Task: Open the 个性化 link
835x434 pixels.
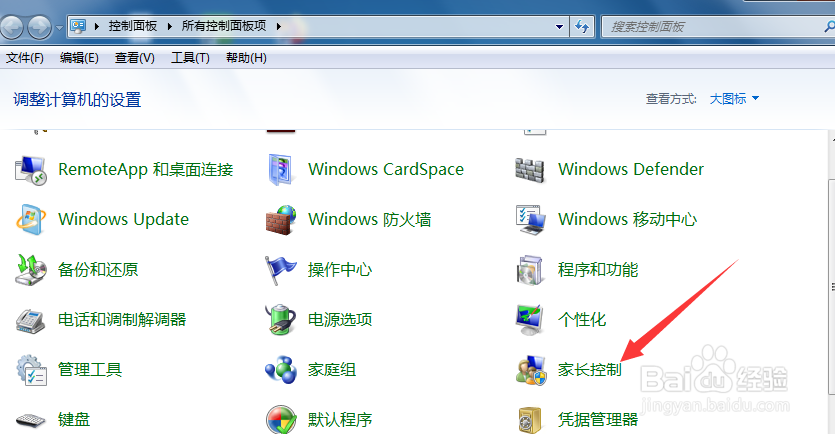Action: 582,320
